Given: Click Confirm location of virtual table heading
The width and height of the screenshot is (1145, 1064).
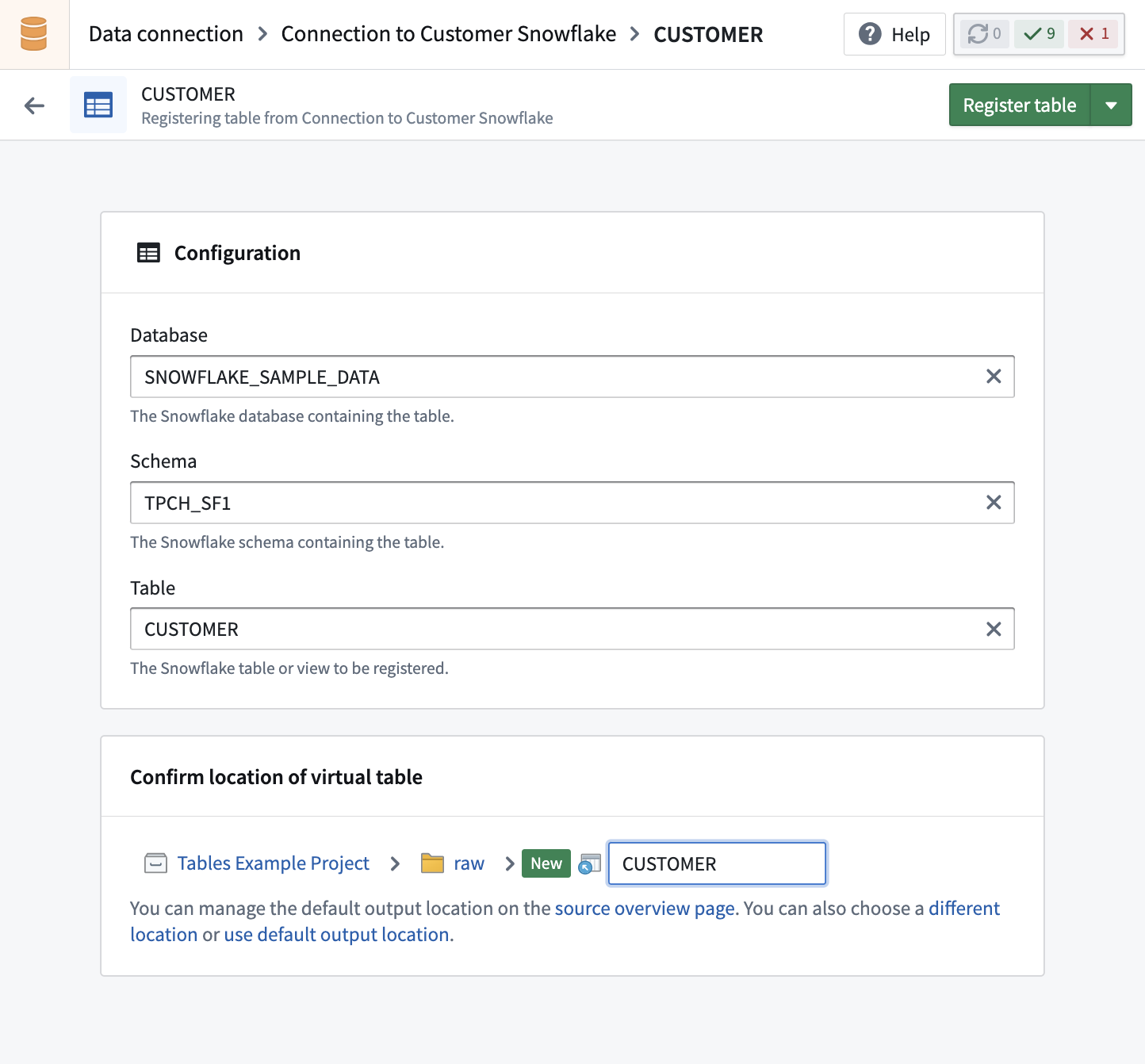Looking at the screenshot, I should pos(276,777).
